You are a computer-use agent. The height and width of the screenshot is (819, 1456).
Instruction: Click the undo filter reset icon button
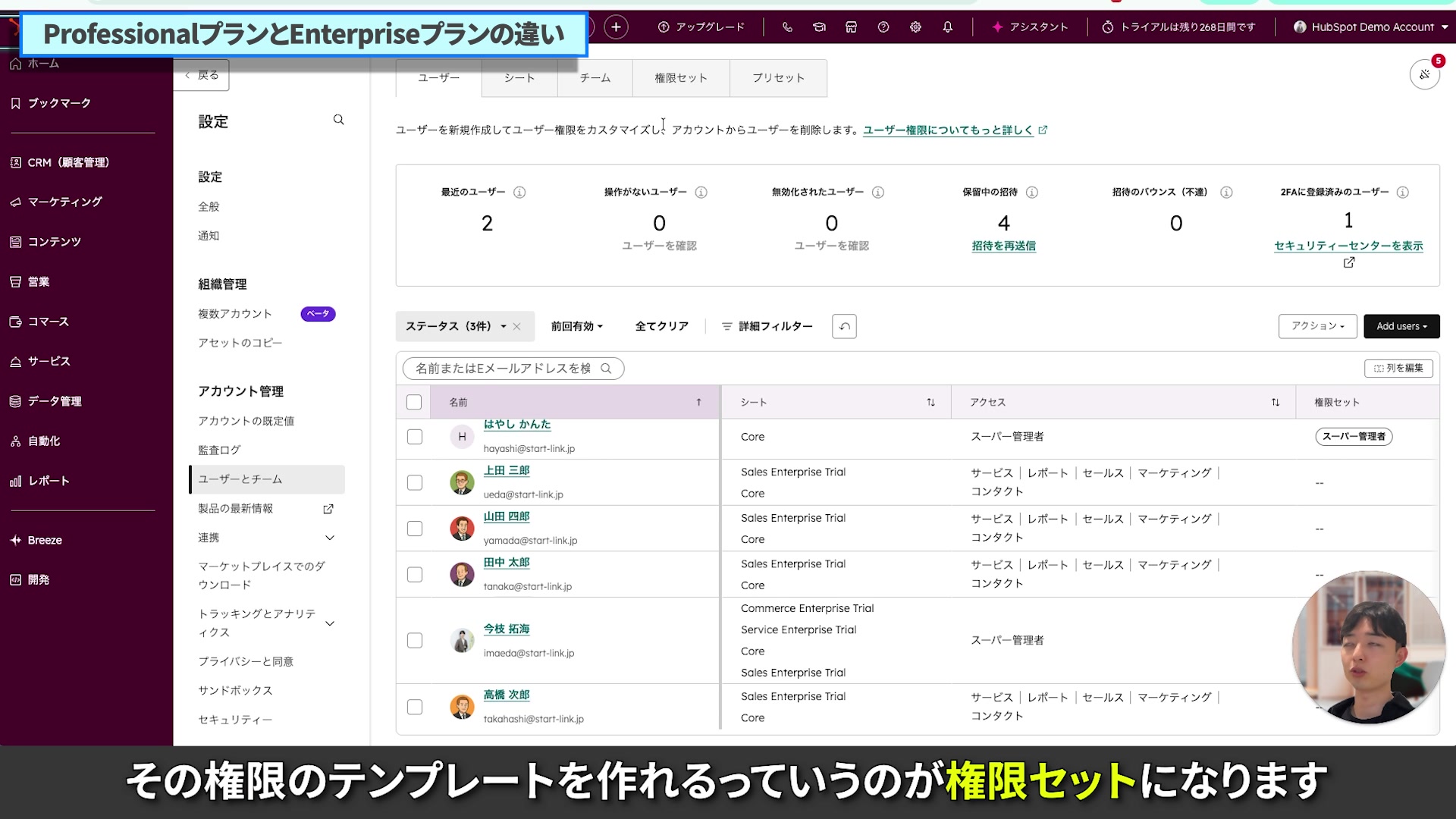tap(844, 326)
